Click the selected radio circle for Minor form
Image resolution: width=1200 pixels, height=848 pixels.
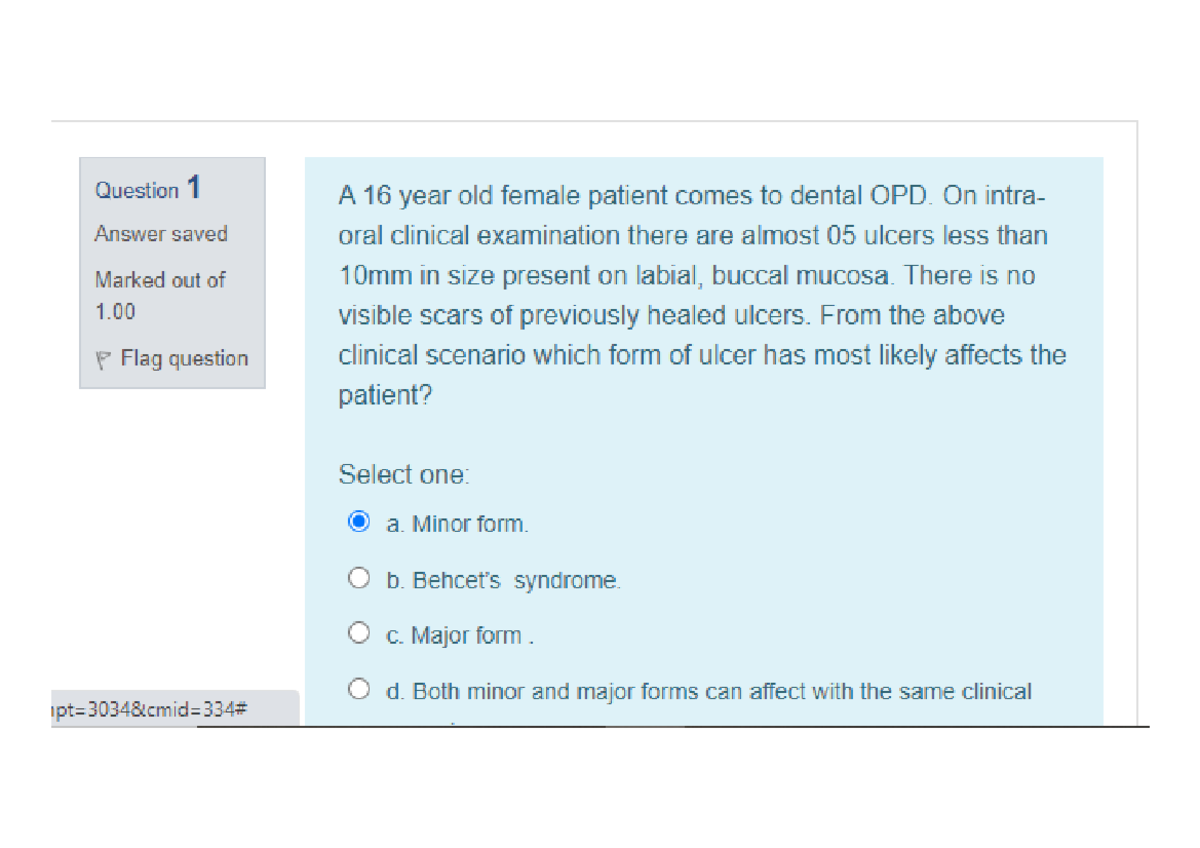[x=358, y=521]
